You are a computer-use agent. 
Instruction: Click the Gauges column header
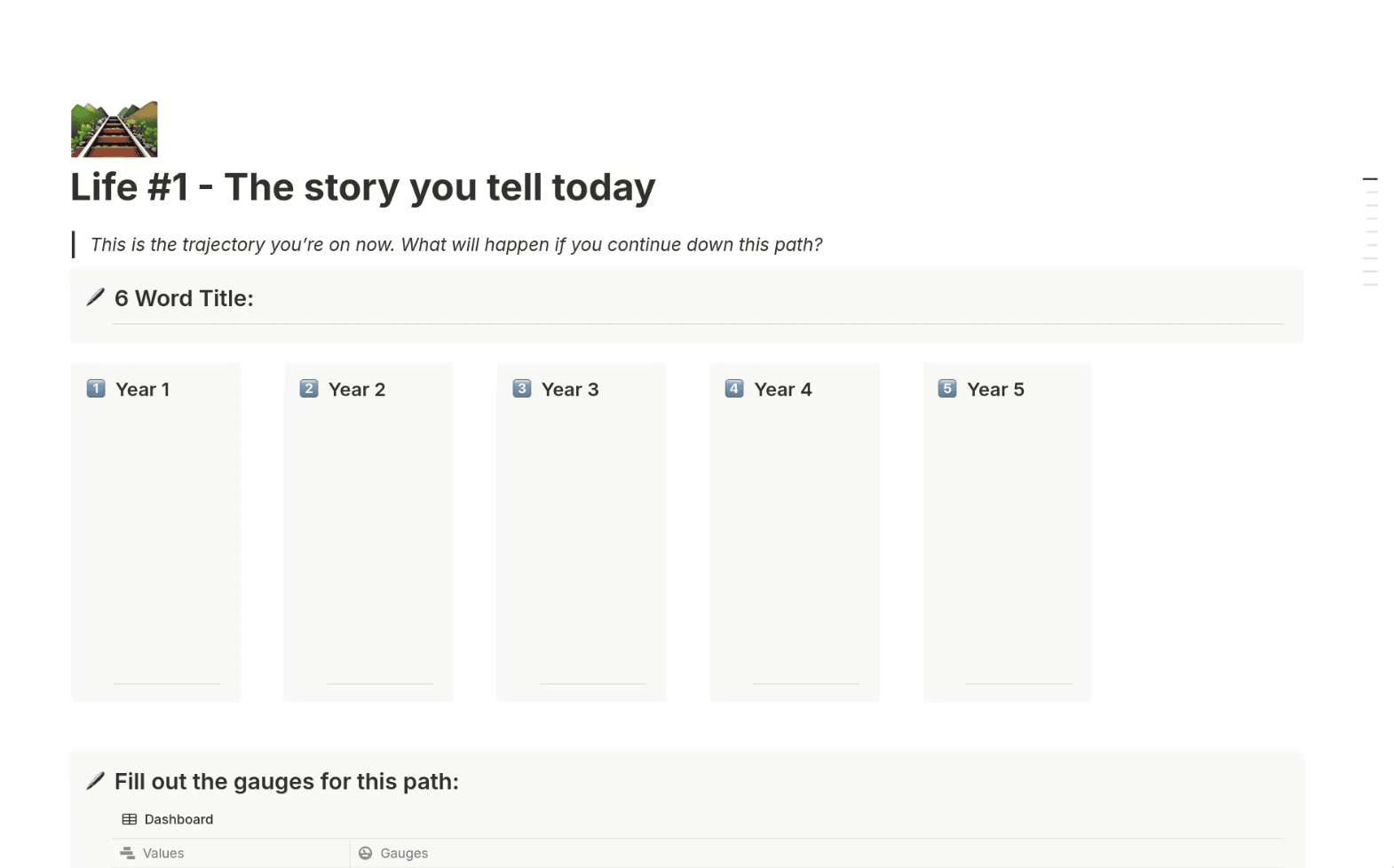(403, 853)
